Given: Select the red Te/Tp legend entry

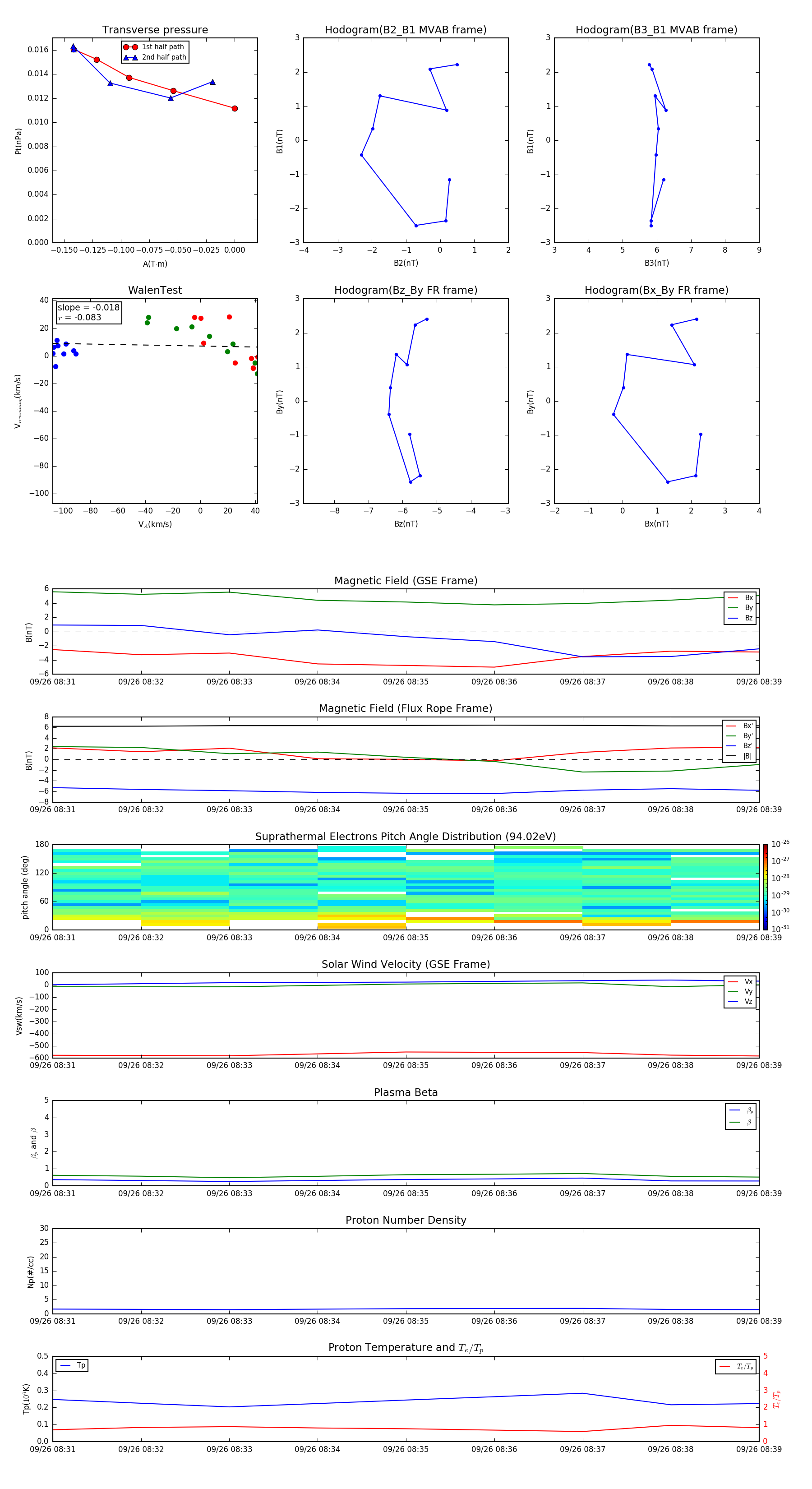Looking at the screenshot, I should (736, 1366).
